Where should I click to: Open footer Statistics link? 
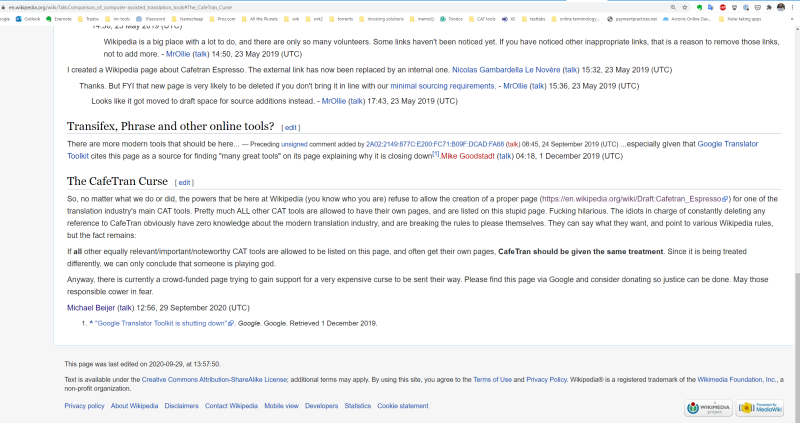coord(358,406)
